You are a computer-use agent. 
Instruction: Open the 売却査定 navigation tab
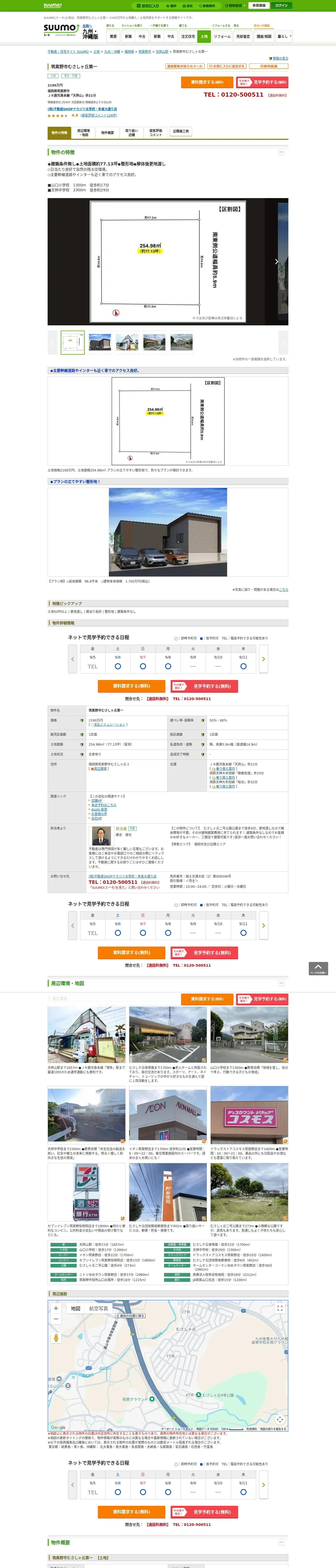point(243,37)
